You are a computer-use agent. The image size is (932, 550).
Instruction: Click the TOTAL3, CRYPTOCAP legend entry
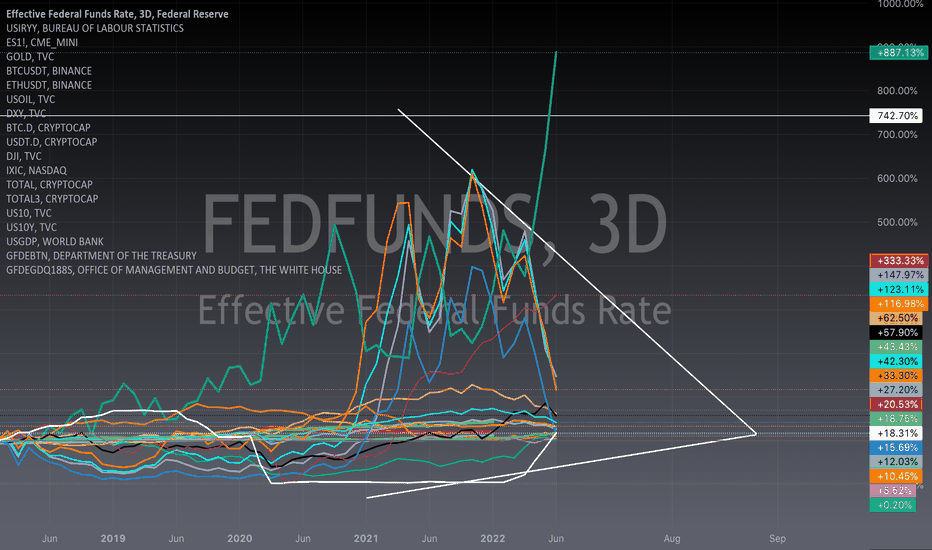52,199
